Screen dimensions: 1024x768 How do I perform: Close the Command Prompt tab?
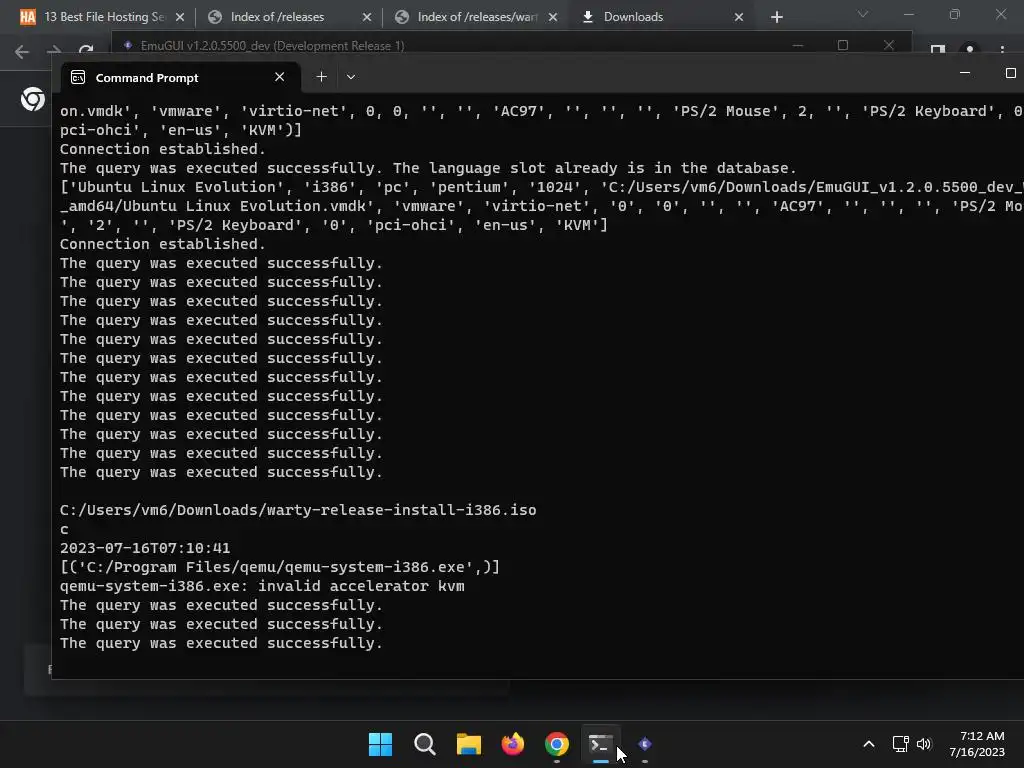pyautogui.click(x=280, y=77)
